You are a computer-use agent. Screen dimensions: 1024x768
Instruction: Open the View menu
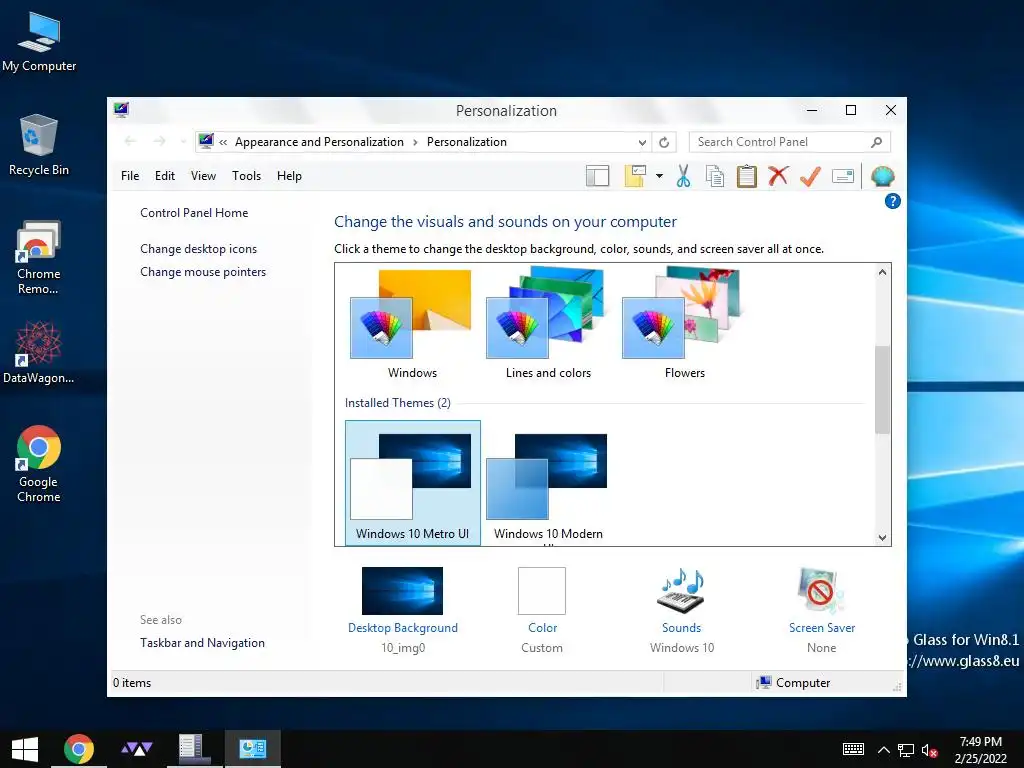(203, 176)
